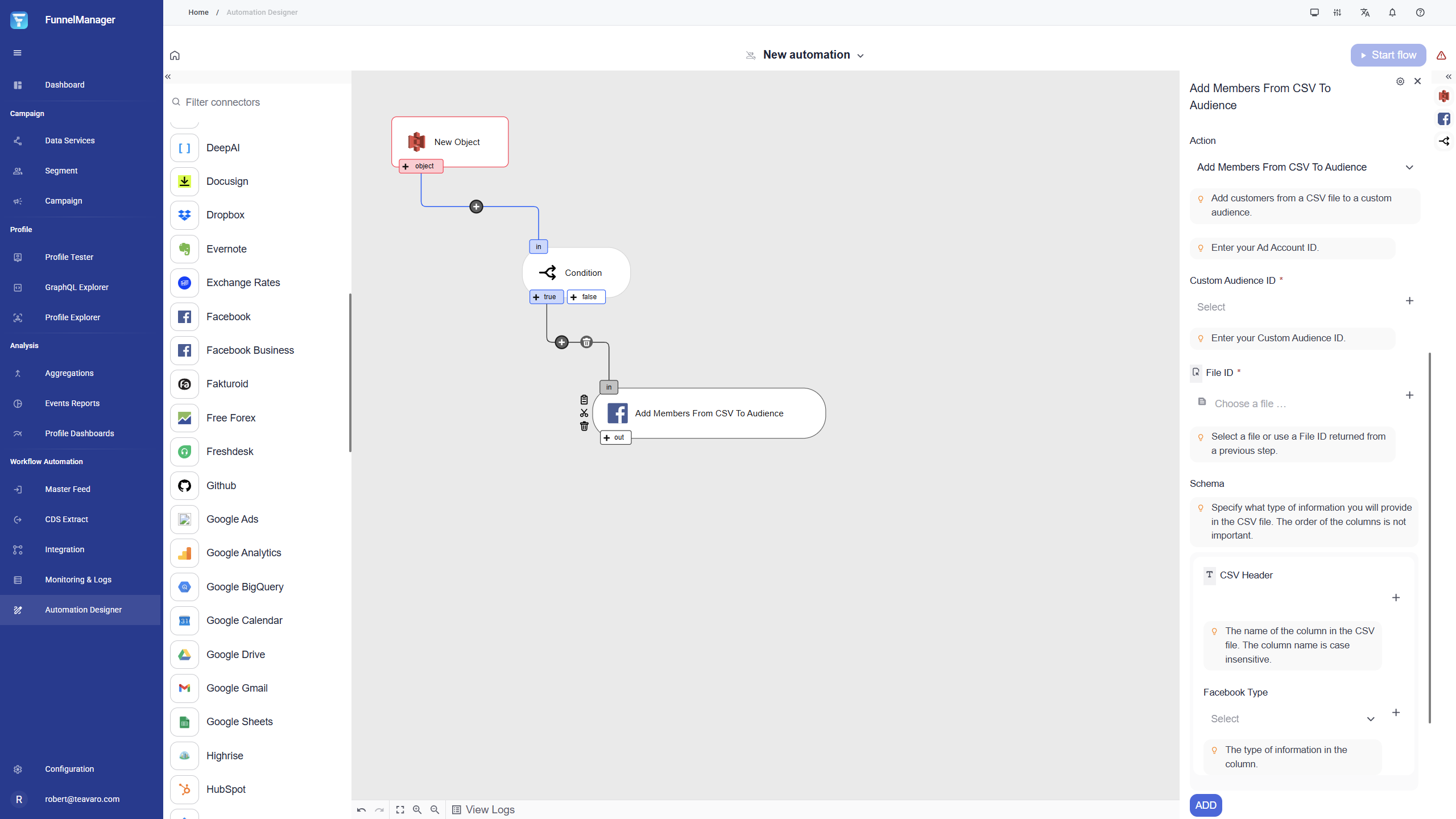This screenshot has height=819, width=1456.
Task: Zoom in on the canvas
Action: (x=417, y=809)
